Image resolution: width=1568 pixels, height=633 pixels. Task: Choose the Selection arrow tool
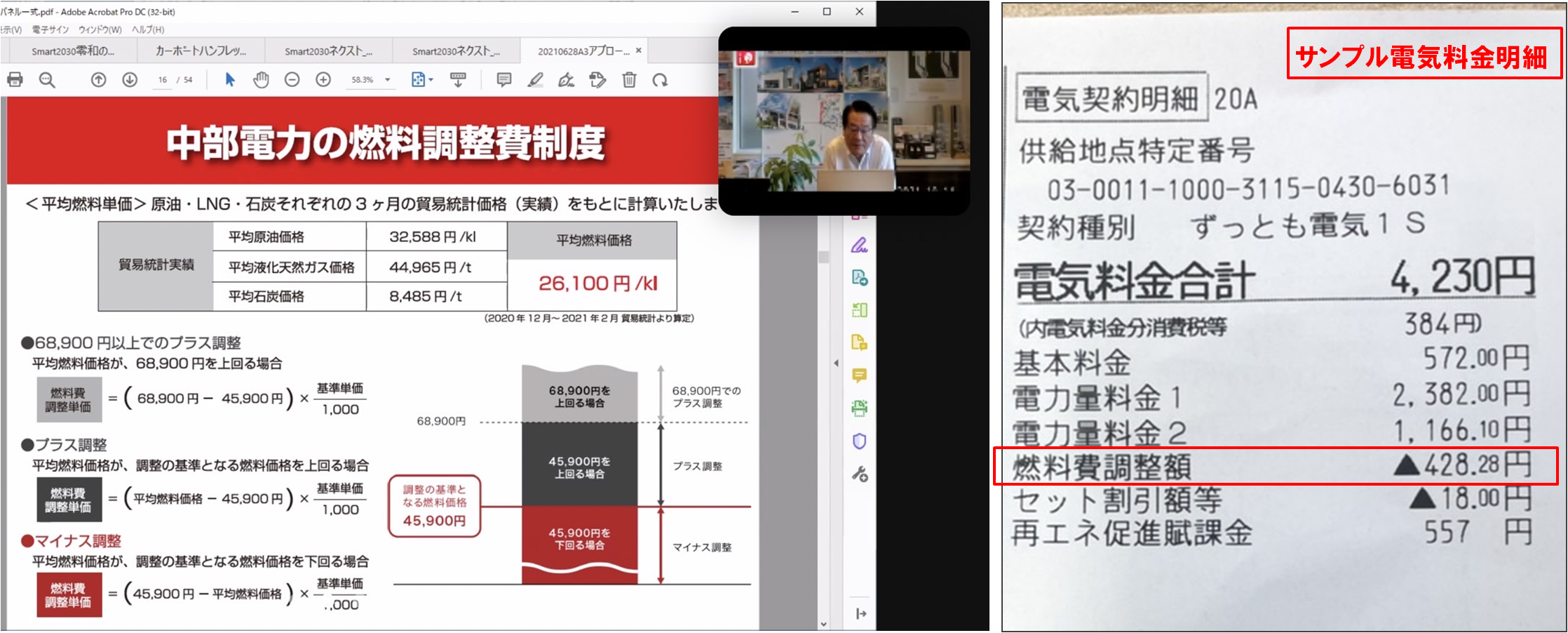[x=230, y=80]
